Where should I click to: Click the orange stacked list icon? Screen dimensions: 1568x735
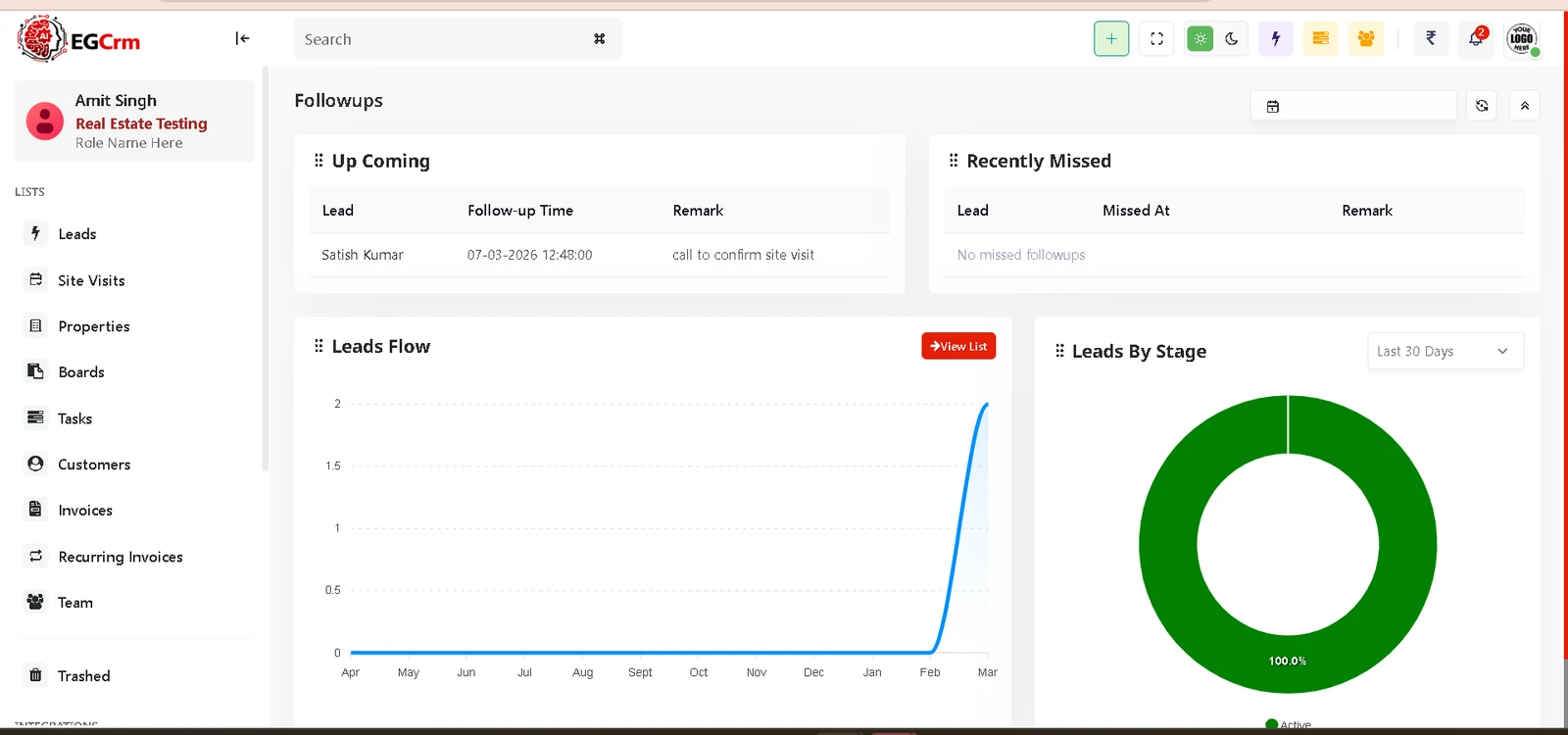[1320, 39]
